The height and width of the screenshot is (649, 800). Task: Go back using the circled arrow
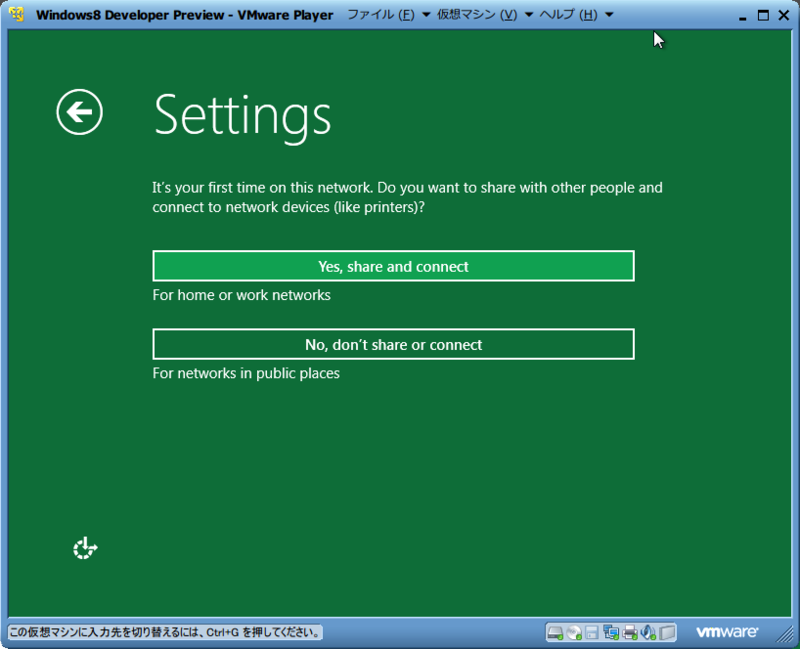click(x=80, y=112)
